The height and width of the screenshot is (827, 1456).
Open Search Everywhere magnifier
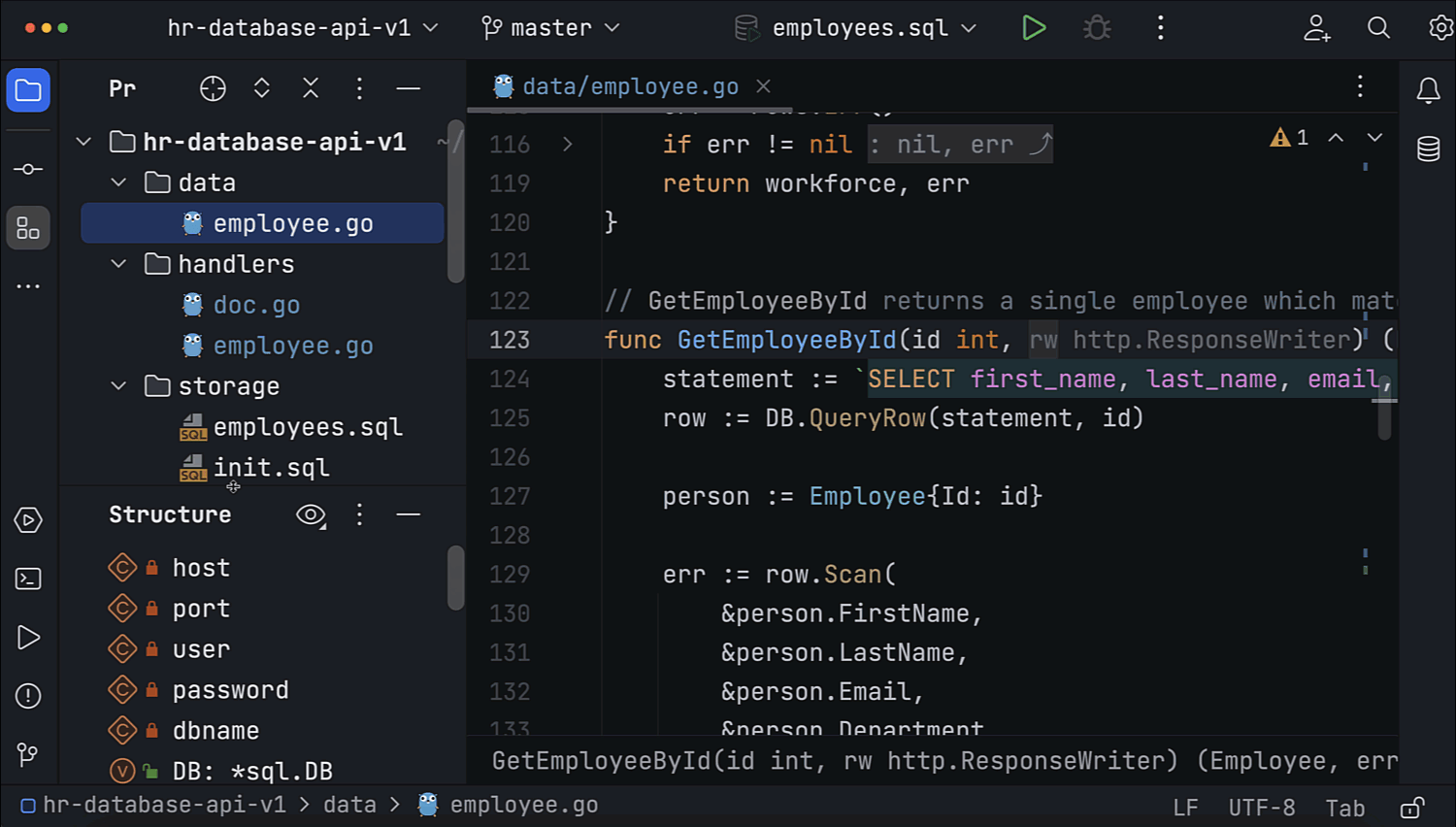coord(1378,28)
